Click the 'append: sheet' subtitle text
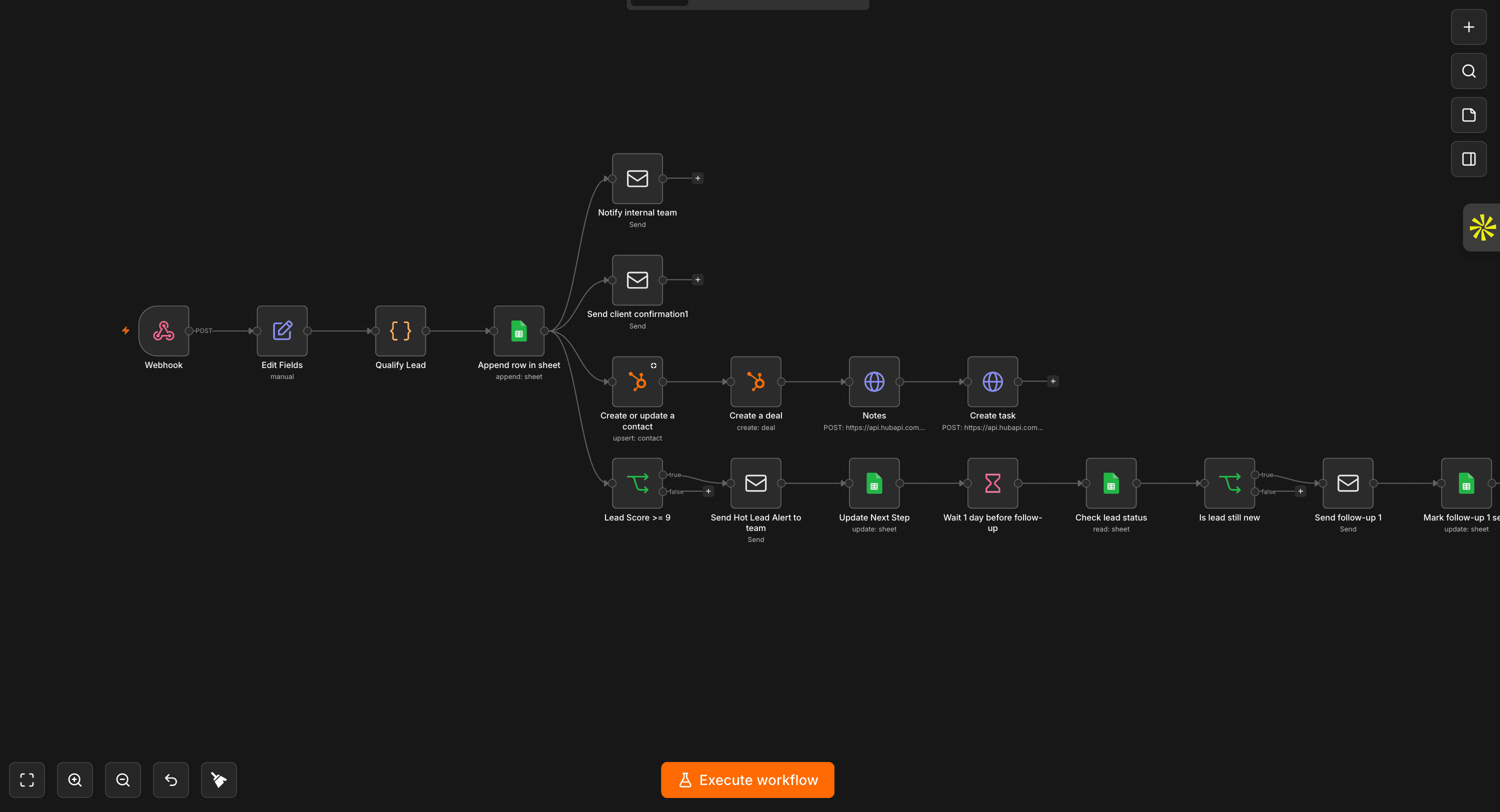Viewport: 1500px width, 812px height. [x=519, y=377]
